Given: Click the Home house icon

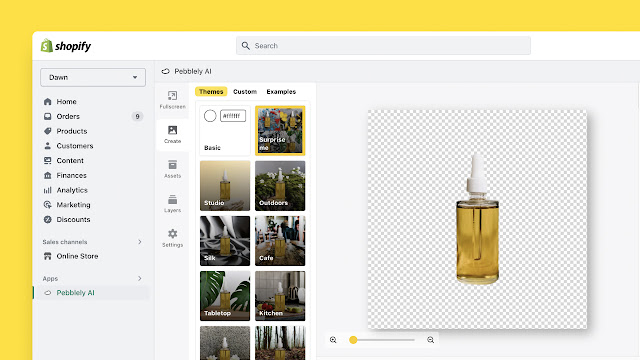Looking at the screenshot, I should (x=48, y=102).
